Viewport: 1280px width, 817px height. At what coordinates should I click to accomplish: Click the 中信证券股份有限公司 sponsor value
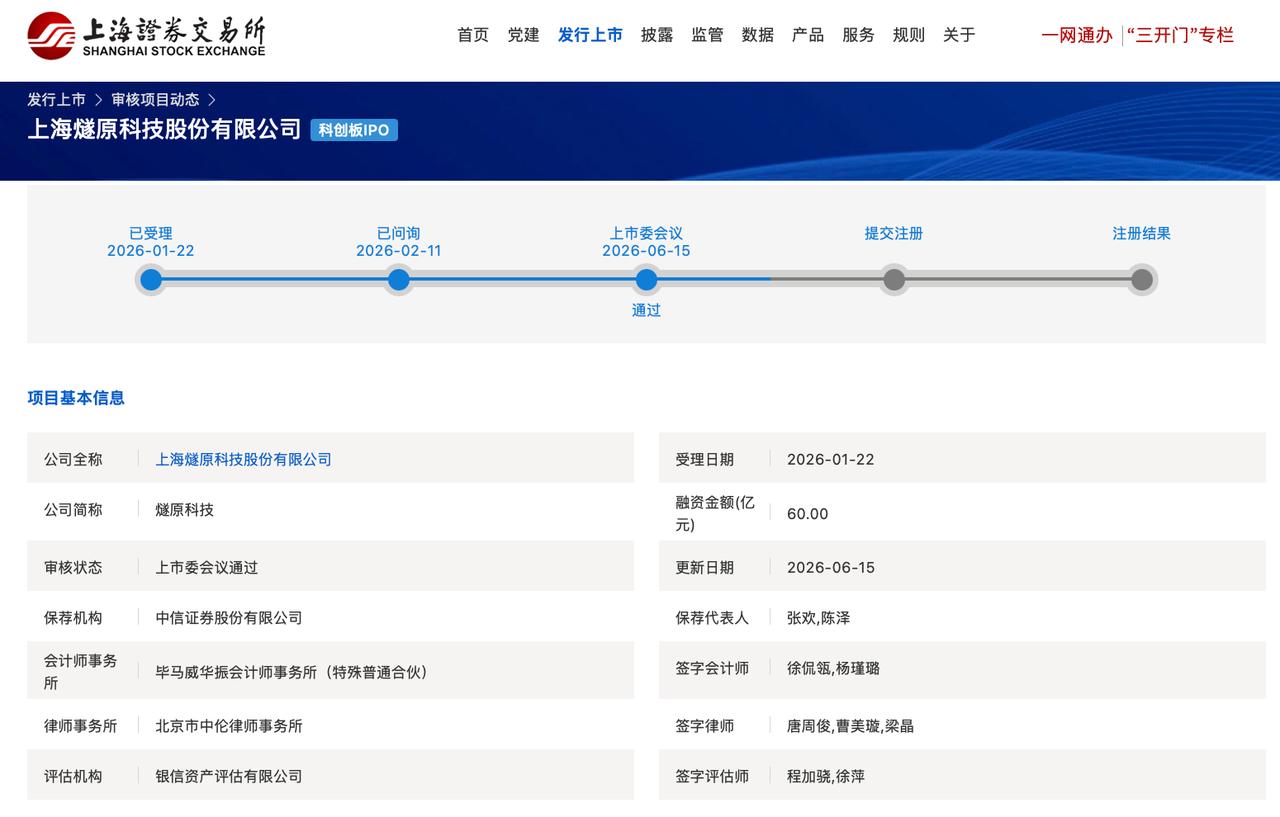pyautogui.click(x=228, y=617)
